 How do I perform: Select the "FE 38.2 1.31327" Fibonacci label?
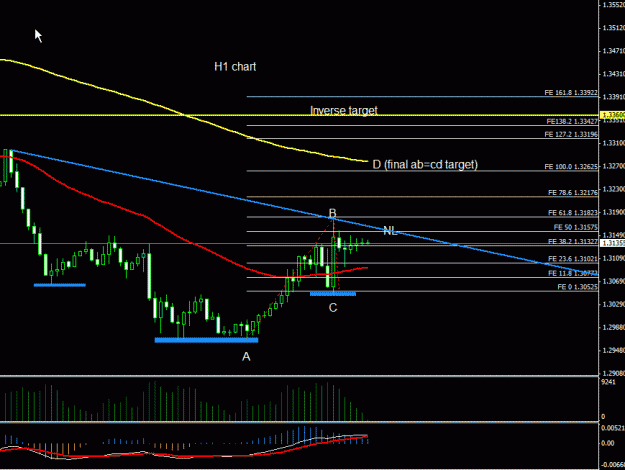573,242
